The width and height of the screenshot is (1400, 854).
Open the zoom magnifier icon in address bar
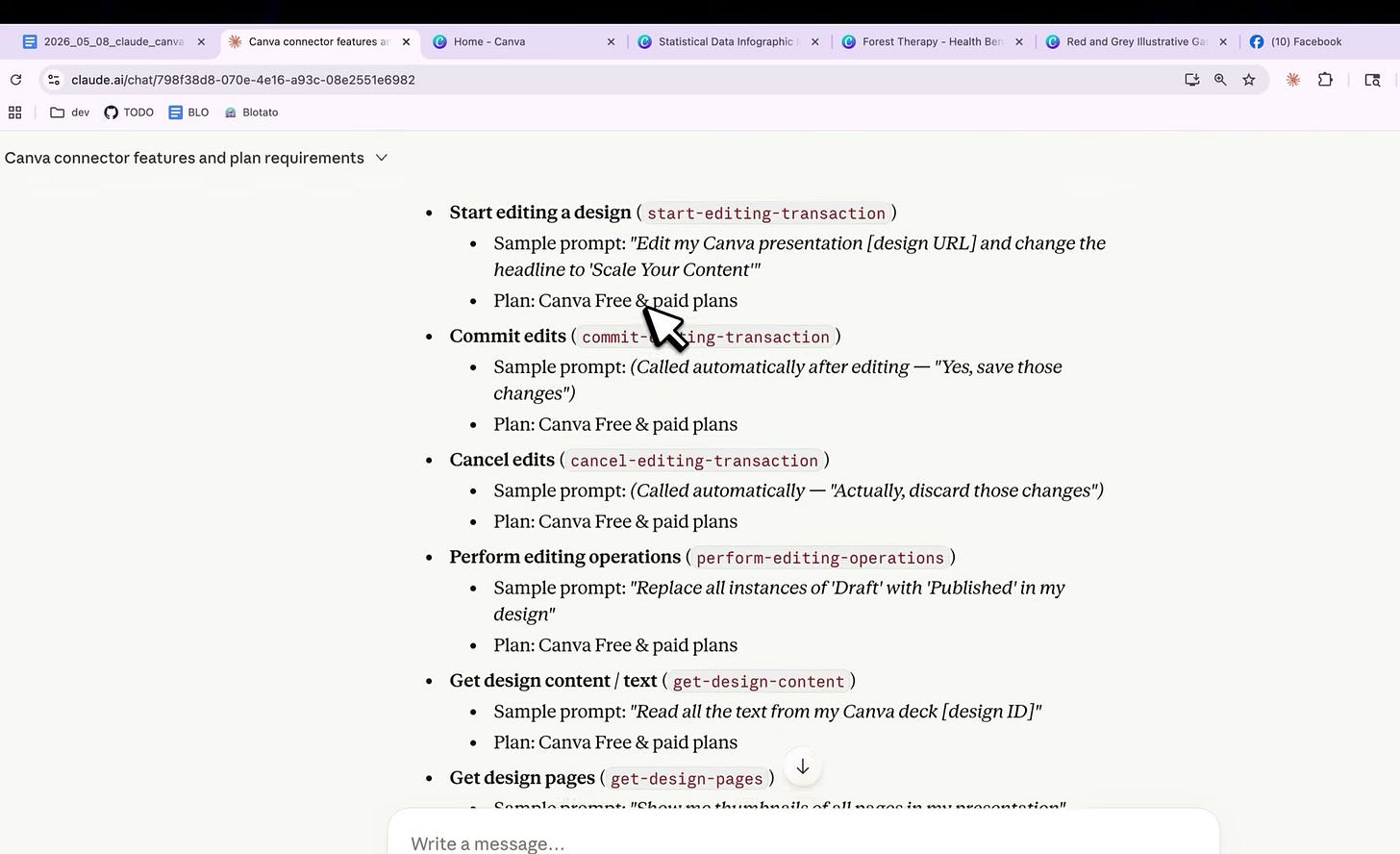pos(1220,80)
